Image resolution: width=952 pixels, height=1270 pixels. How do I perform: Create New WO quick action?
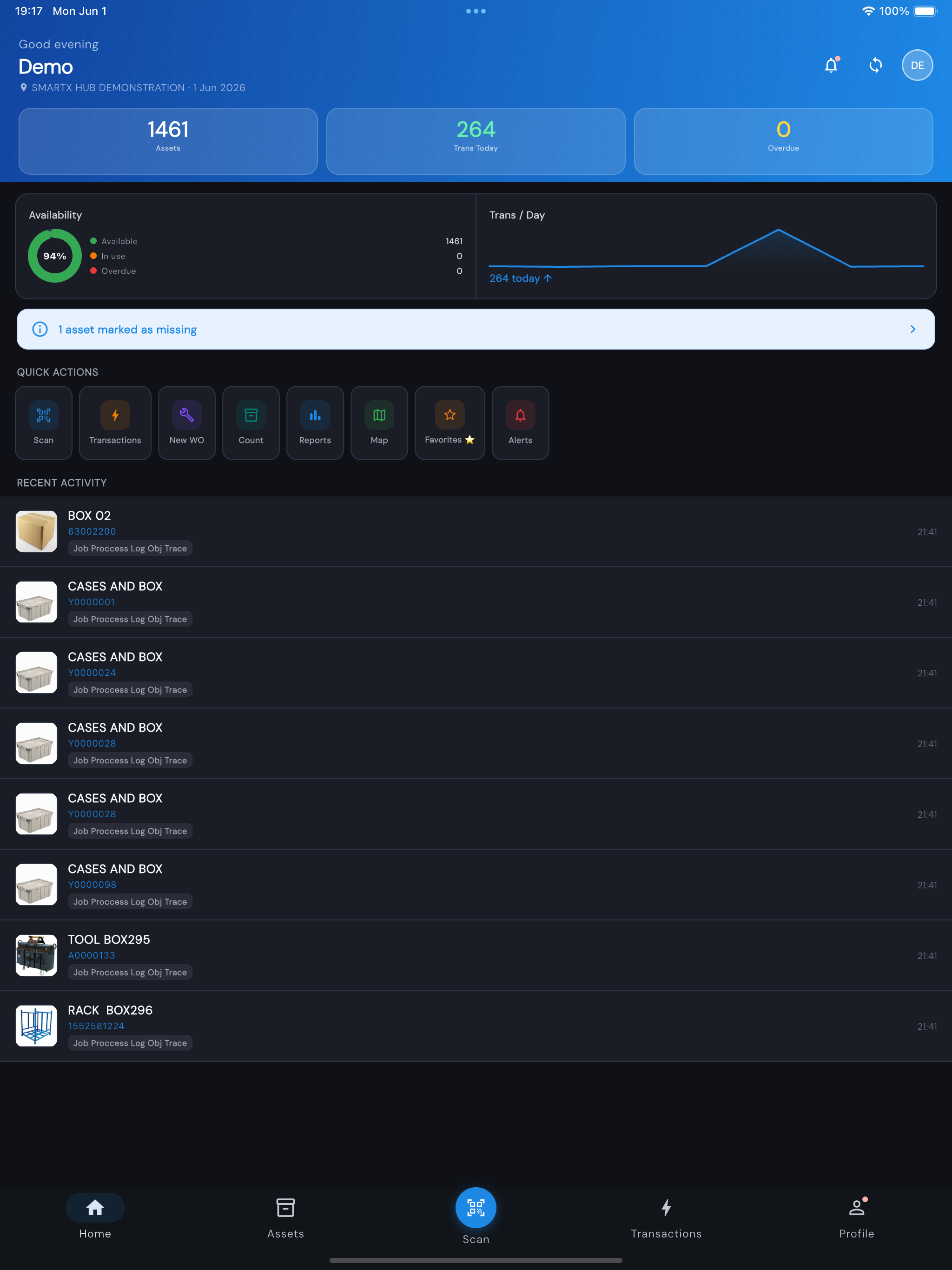tap(186, 423)
